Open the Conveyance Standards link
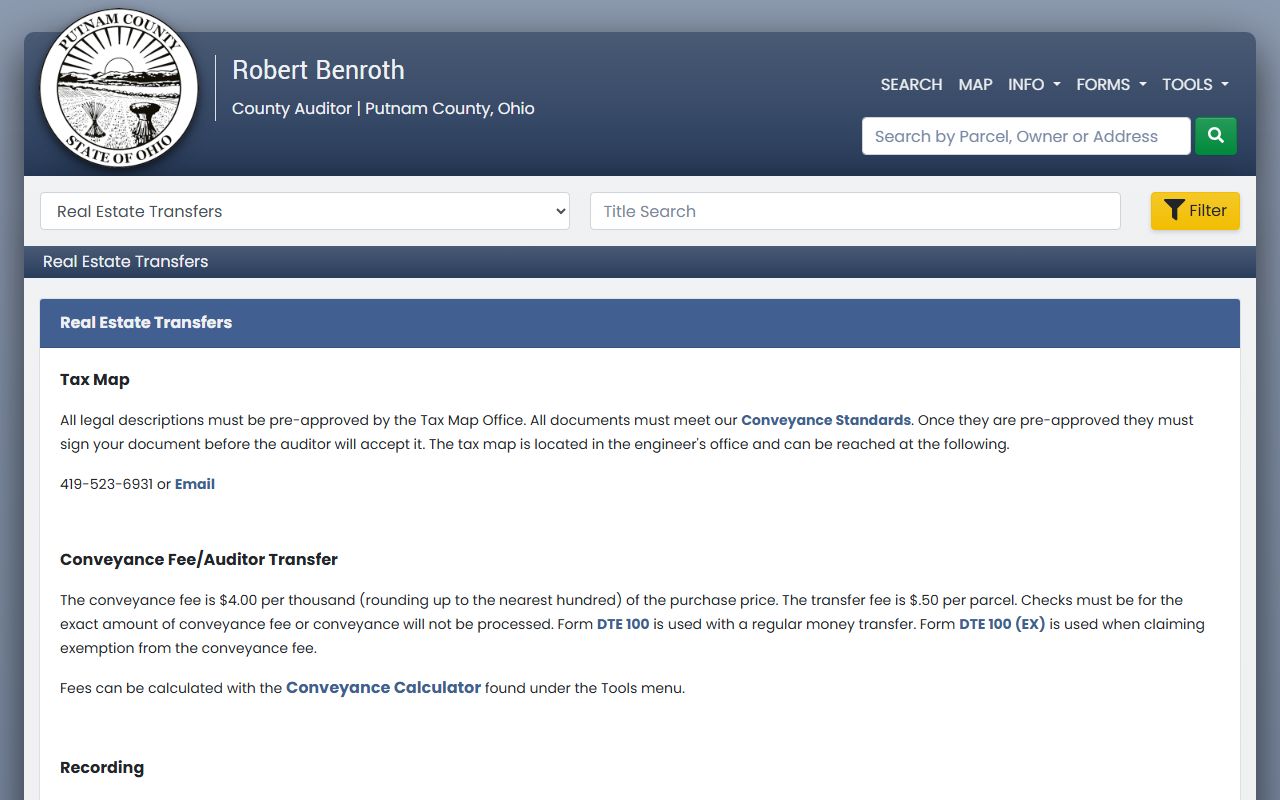Image resolution: width=1280 pixels, height=800 pixels. (825, 420)
